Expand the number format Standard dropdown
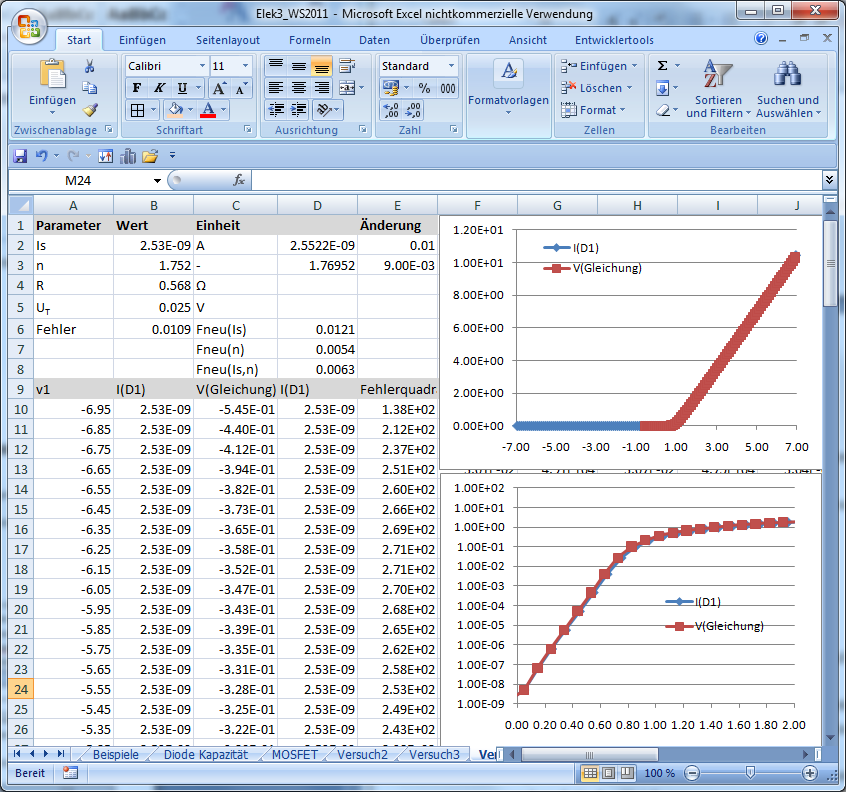This screenshot has height=792, width=846. [x=451, y=66]
